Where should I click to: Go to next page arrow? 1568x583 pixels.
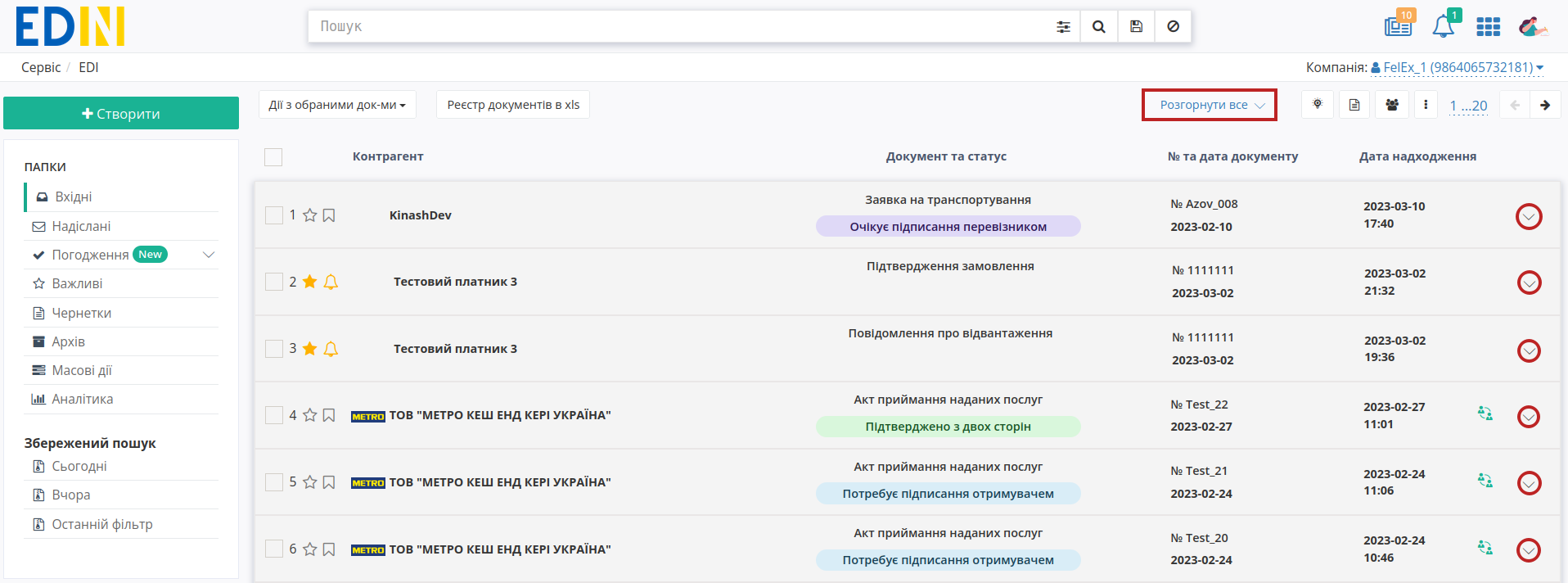(x=1545, y=105)
